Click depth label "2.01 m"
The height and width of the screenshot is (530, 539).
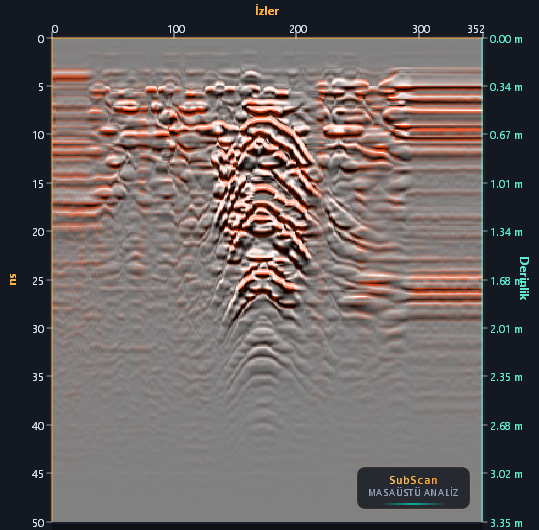(506, 329)
